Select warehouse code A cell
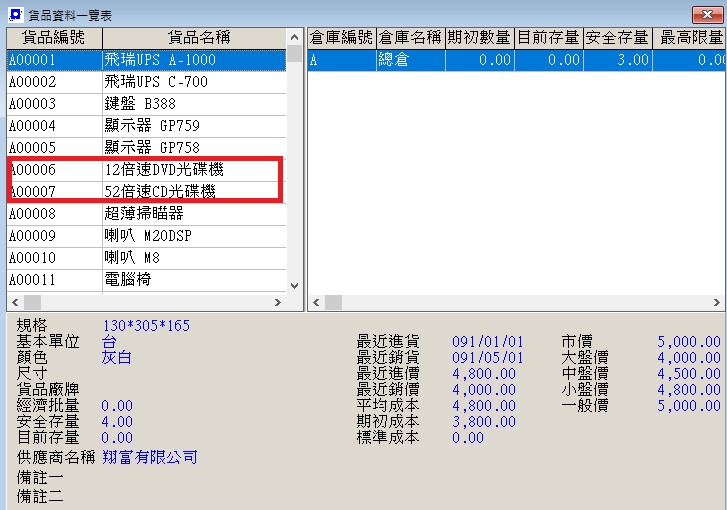This screenshot has height=510, width=727. click(342, 60)
